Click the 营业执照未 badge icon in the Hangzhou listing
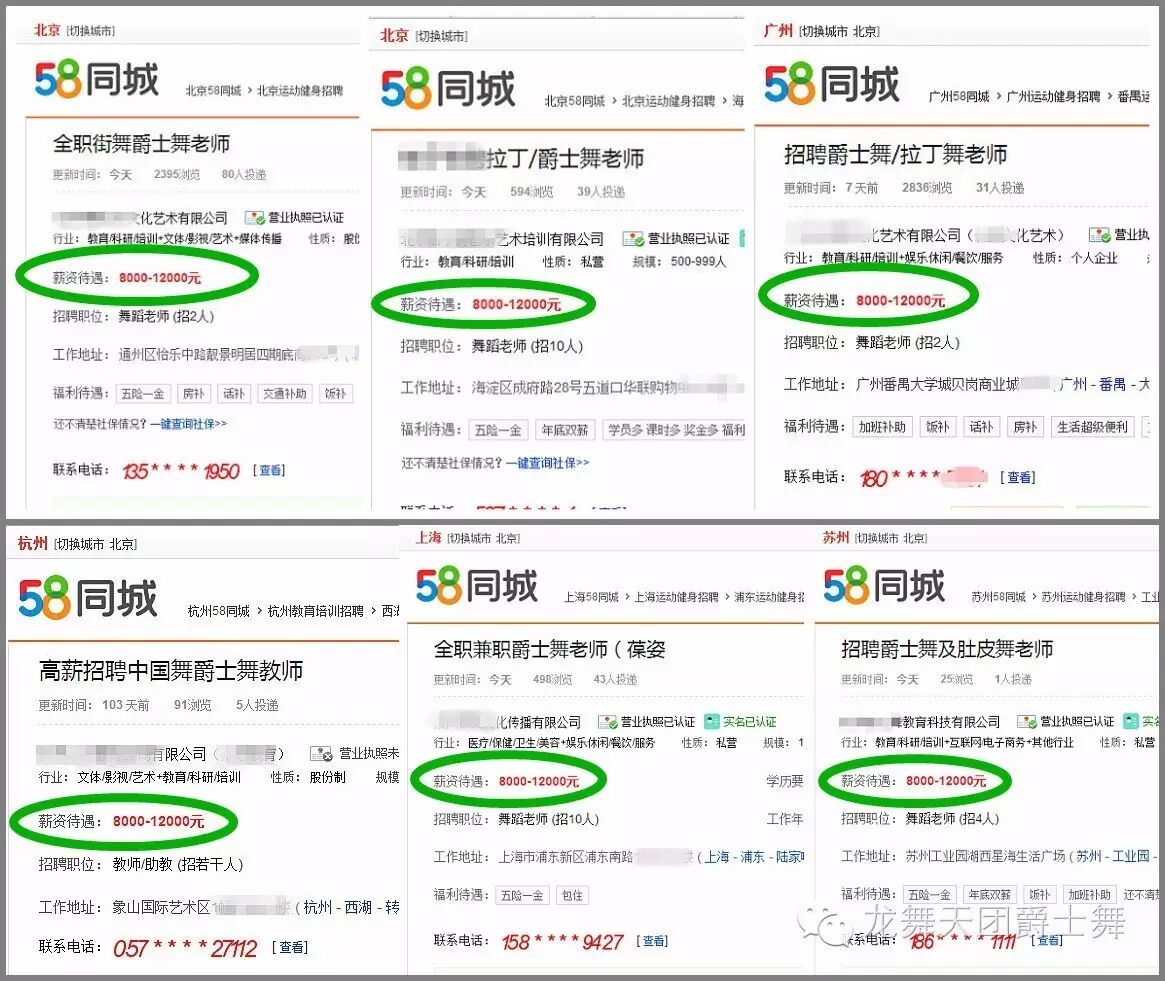 (321, 754)
